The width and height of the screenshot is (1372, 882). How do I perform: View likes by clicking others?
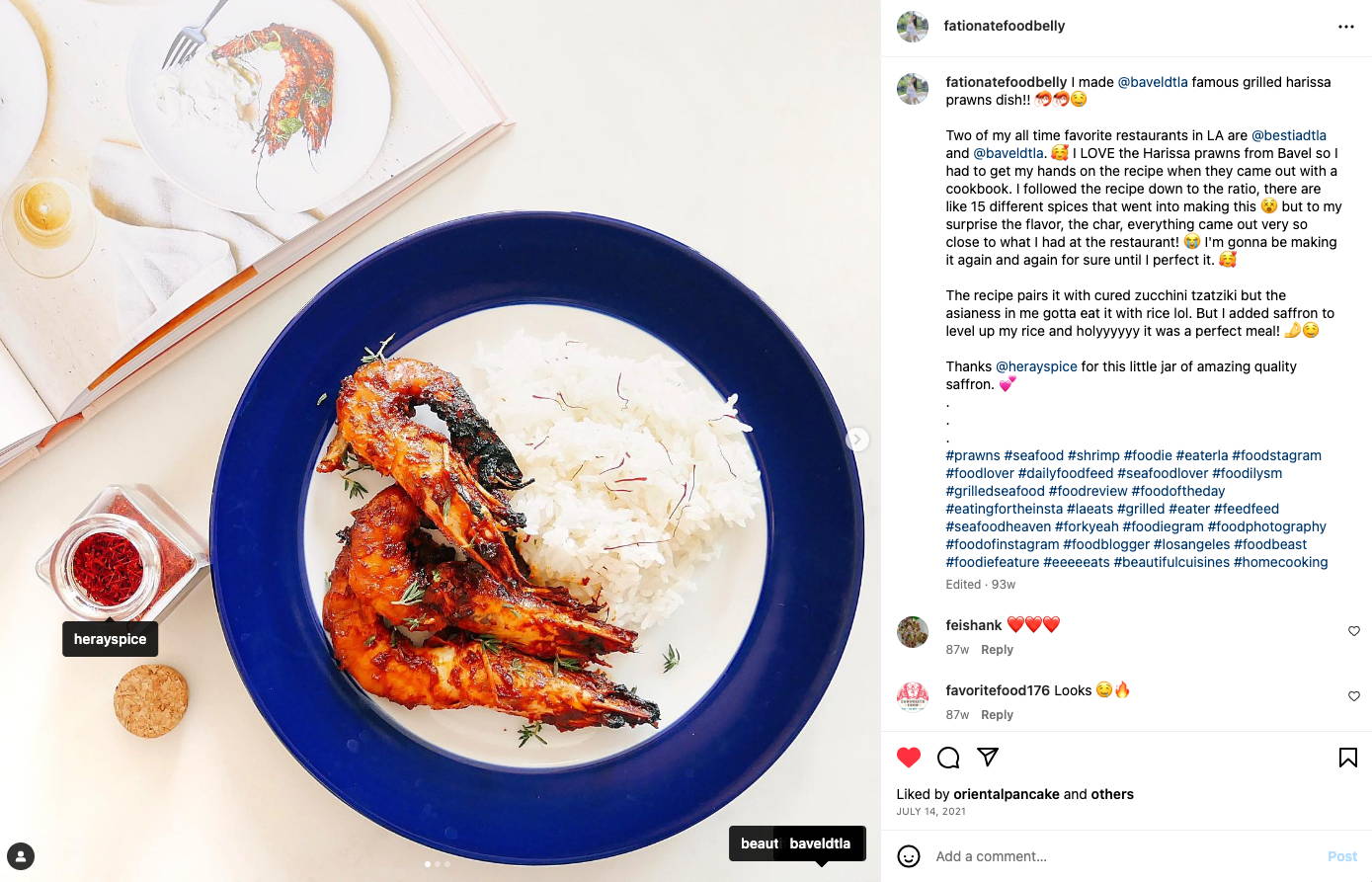[1112, 794]
